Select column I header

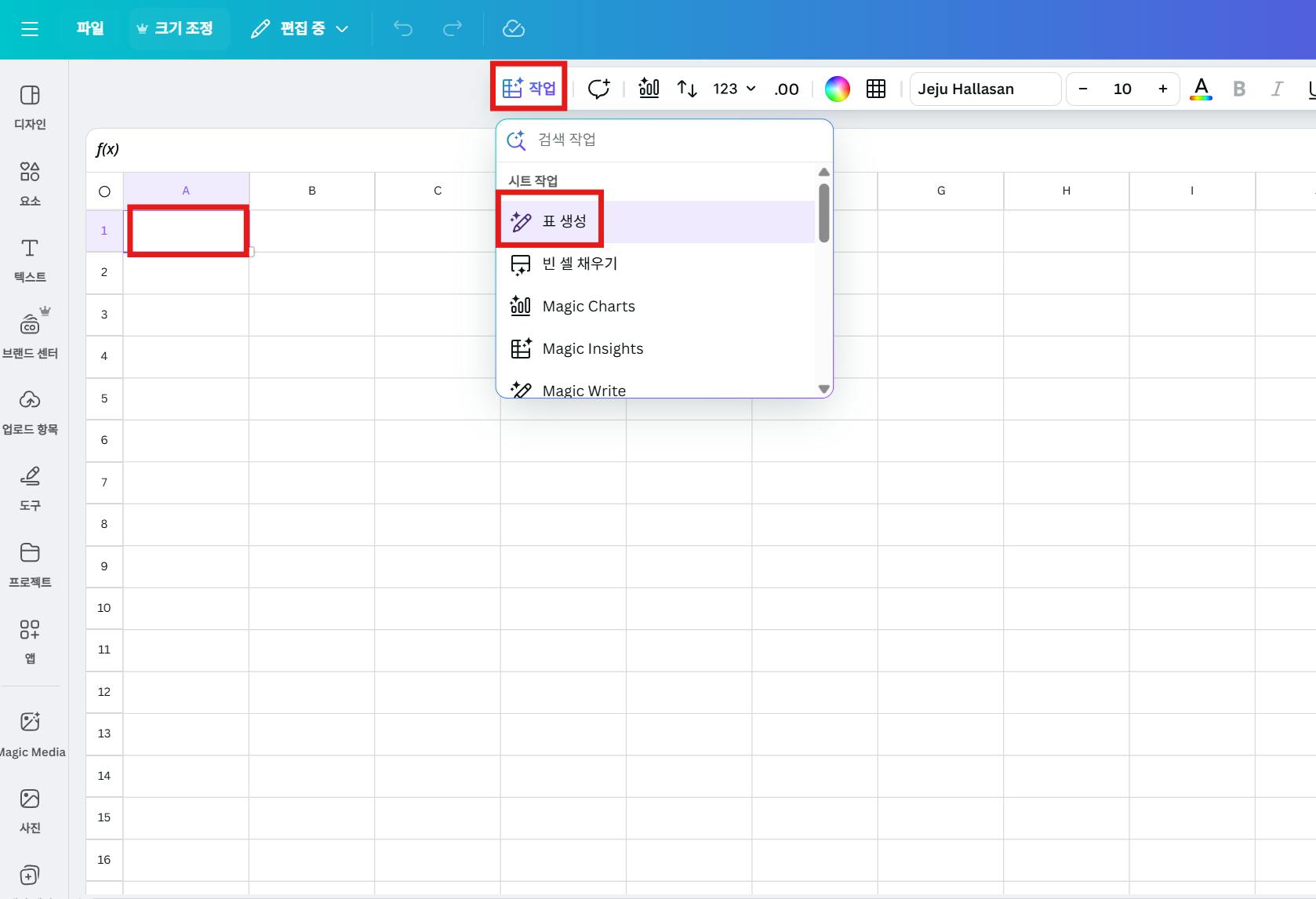pyautogui.click(x=1192, y=191)
